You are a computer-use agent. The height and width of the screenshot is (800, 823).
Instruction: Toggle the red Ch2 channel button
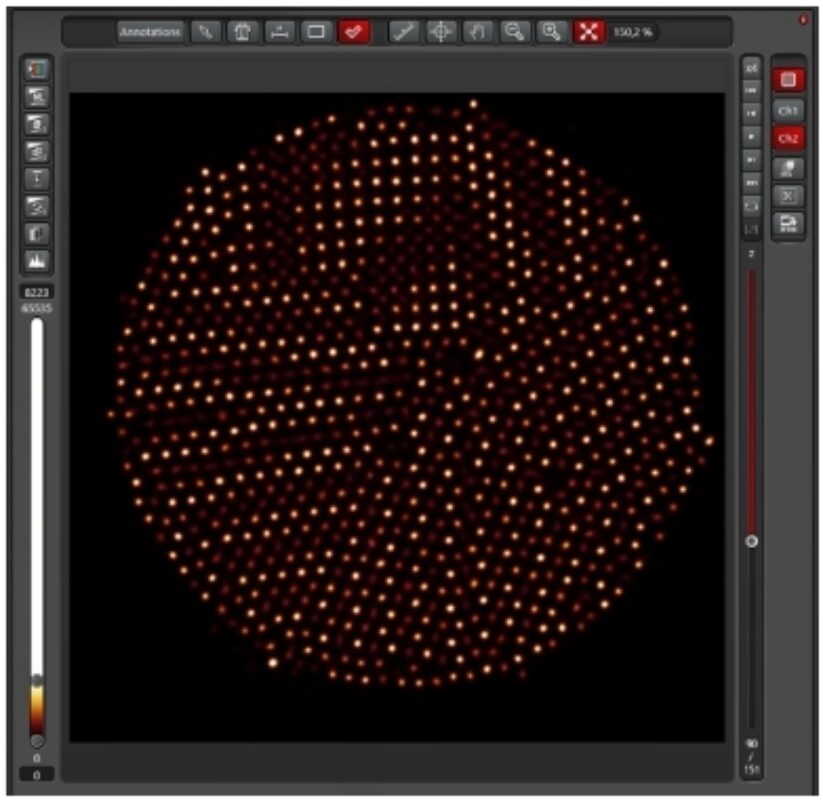pos(788,138)
